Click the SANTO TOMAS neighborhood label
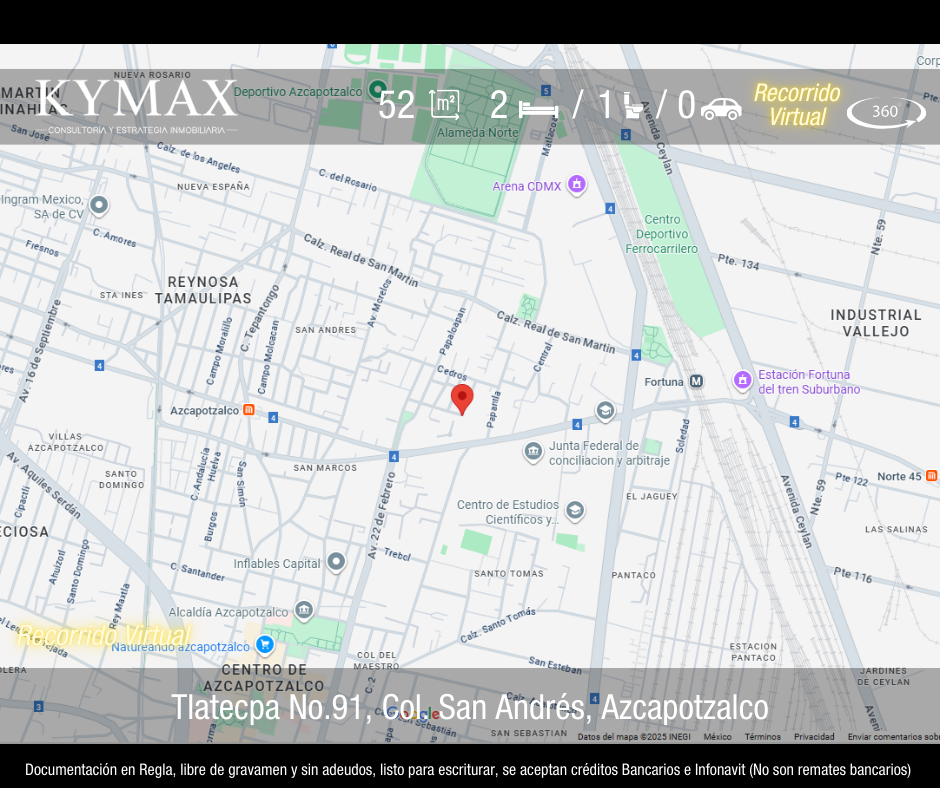This screenshot has width=940, height=788. click(509, 573)
